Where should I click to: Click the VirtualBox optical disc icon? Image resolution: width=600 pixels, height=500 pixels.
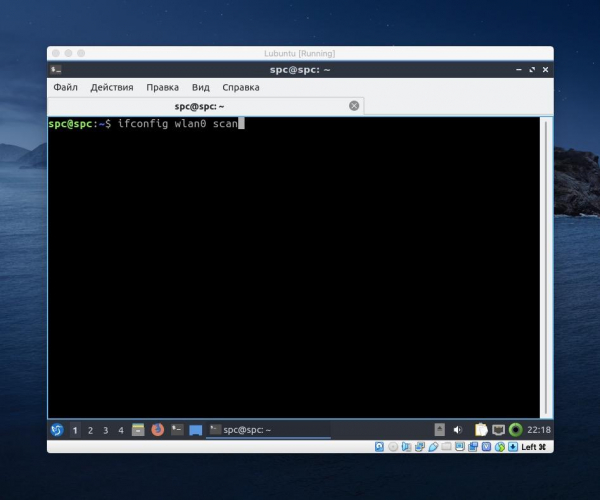[393, 446]
